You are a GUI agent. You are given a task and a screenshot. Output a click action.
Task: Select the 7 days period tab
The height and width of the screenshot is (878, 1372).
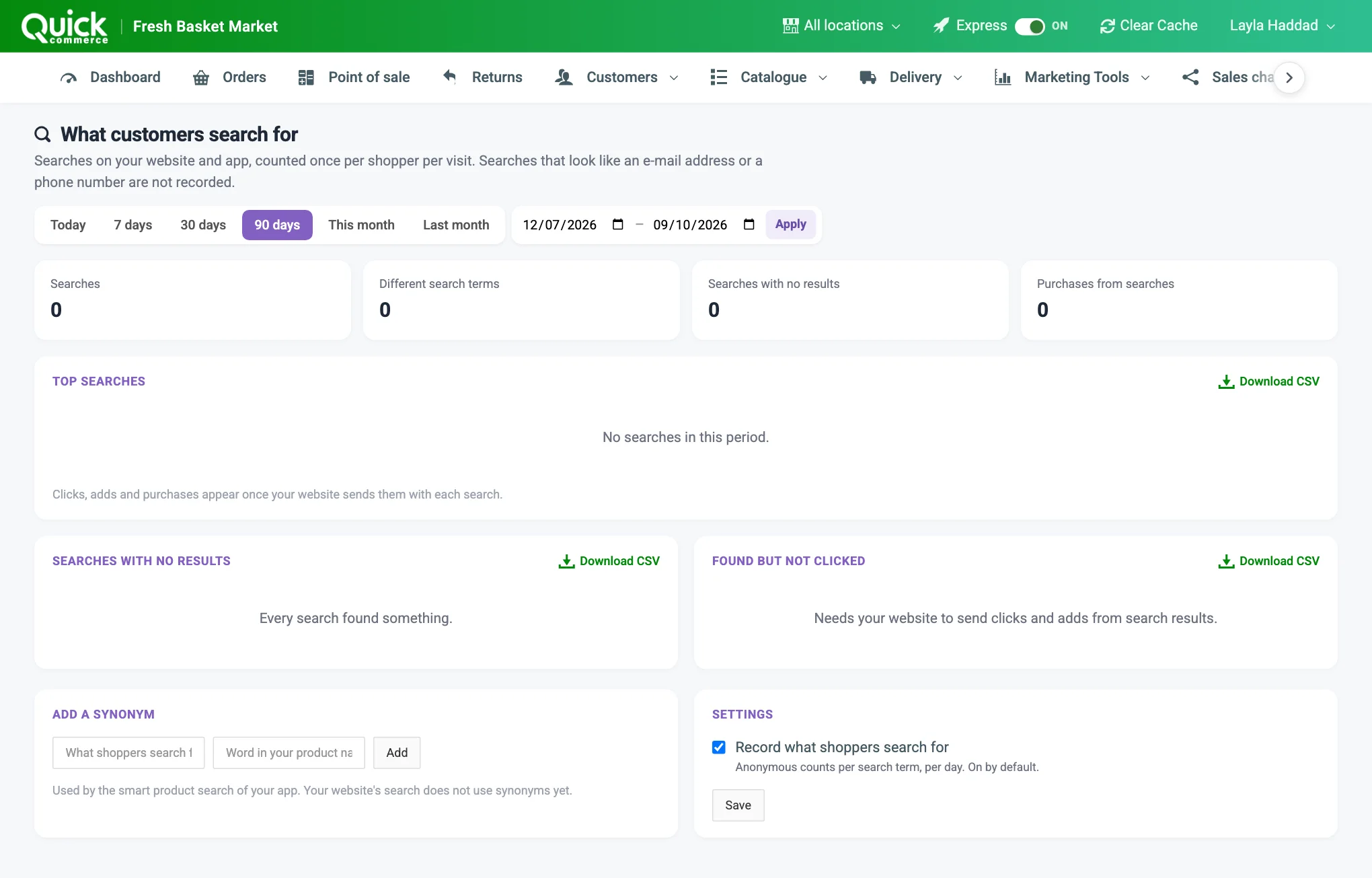pyautogui.click(x=133, y=225)
